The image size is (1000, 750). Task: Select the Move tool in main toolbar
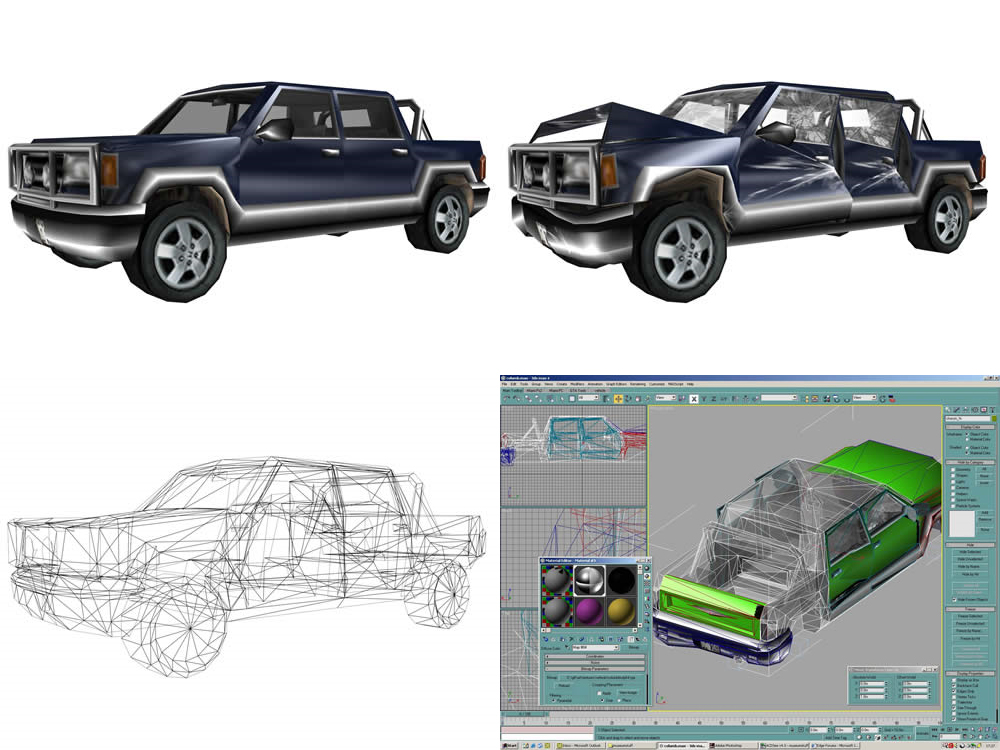[618, 399]
